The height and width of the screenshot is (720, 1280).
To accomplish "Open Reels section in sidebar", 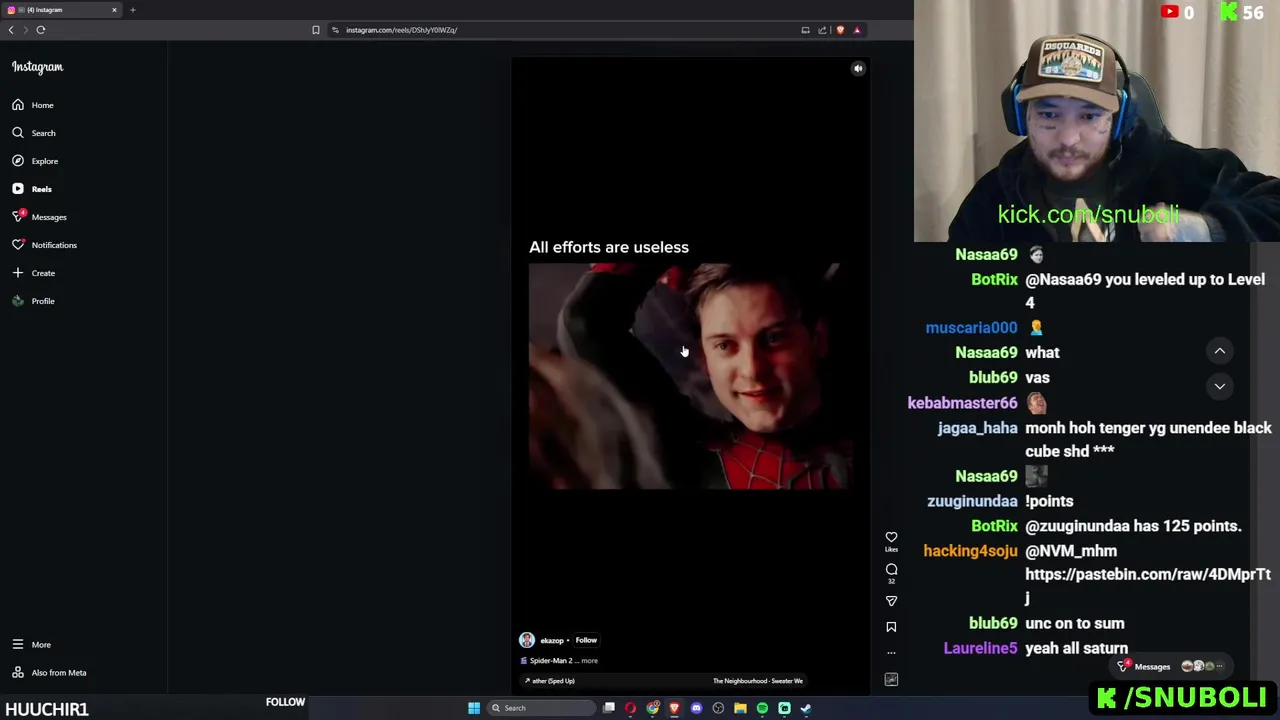I will [x=32, y=189].
